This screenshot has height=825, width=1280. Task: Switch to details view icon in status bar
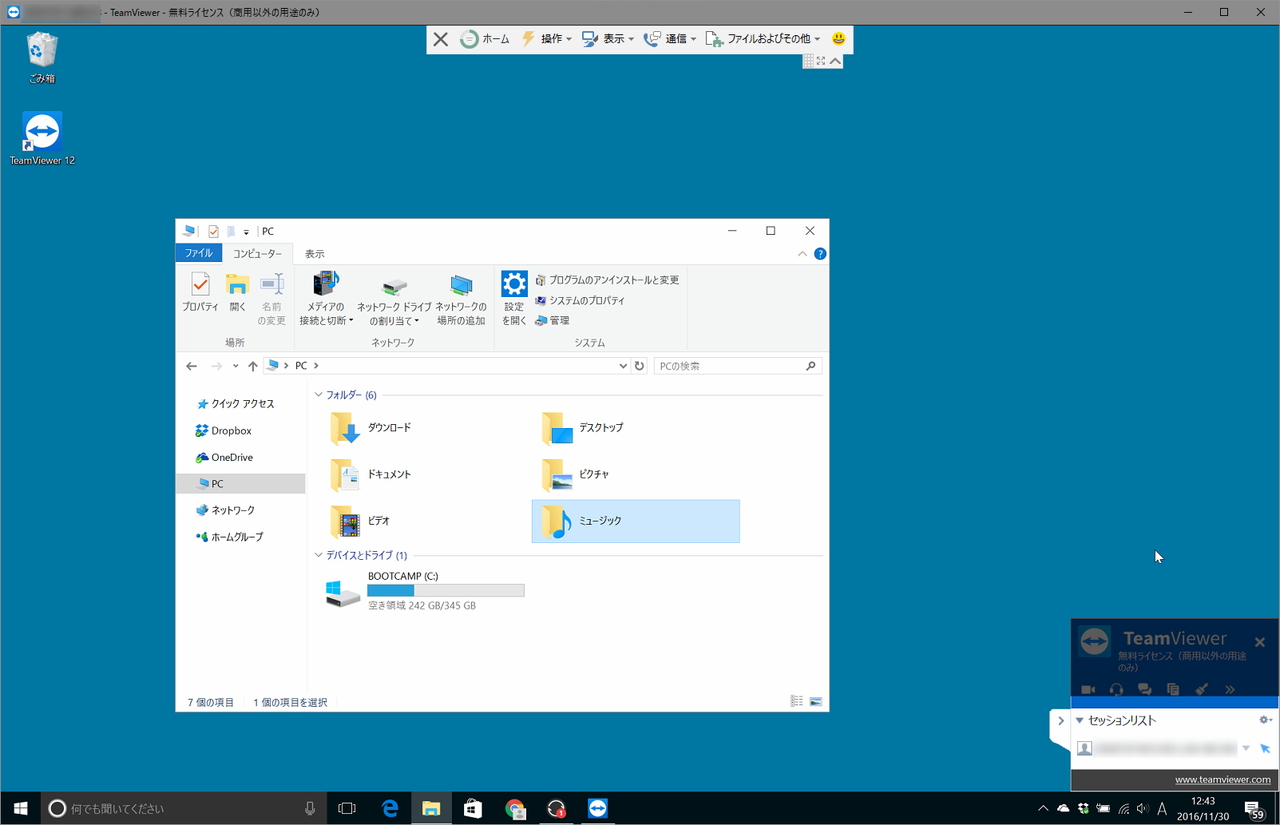(797, 702)
